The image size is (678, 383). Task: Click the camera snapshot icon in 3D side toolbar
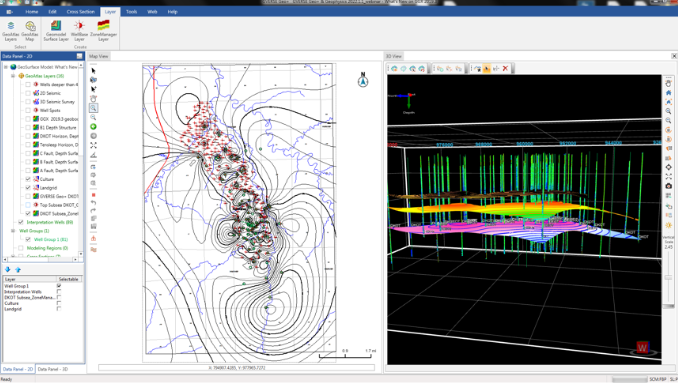point(668,186)
